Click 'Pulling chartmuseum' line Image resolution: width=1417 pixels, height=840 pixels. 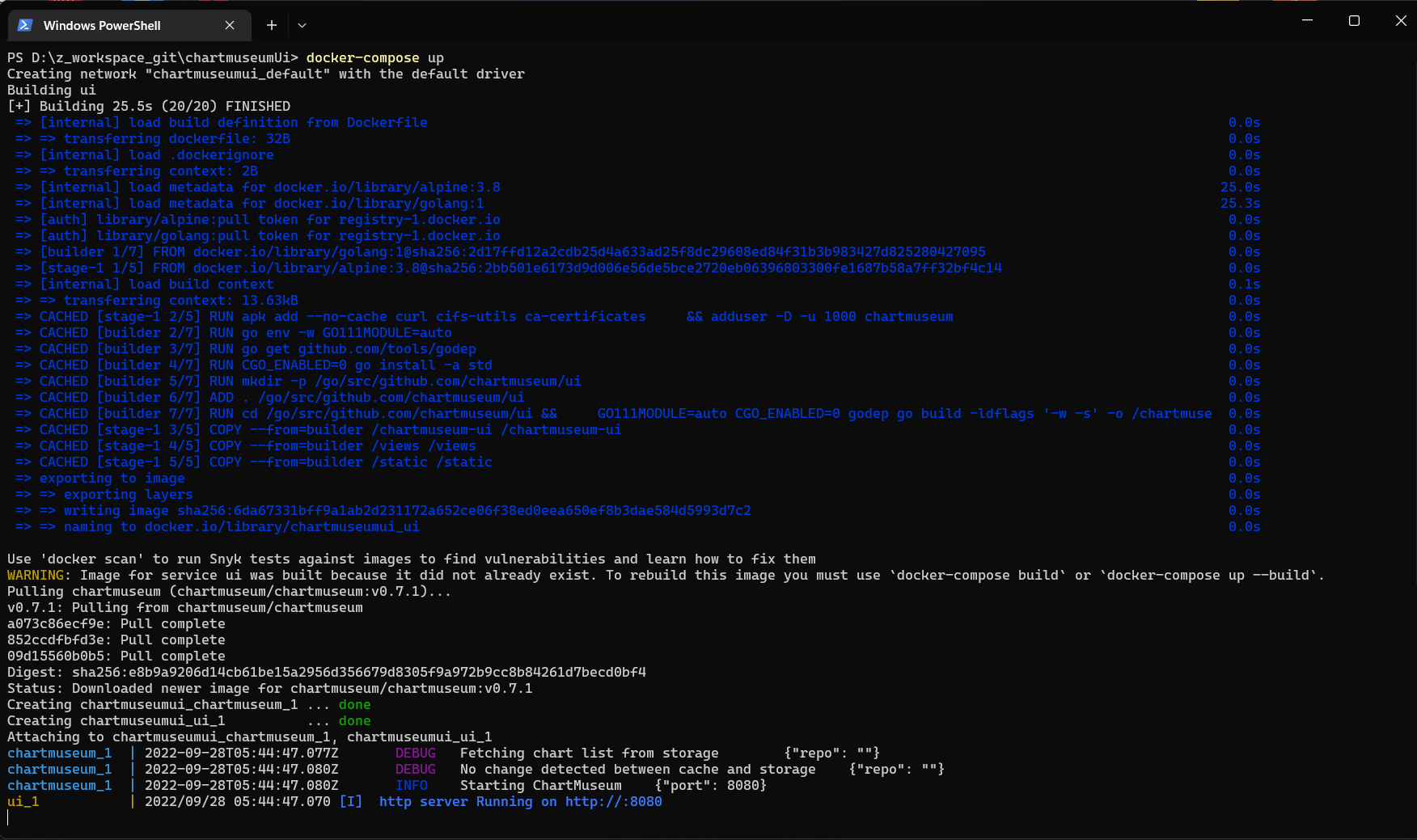coord(230,591)
